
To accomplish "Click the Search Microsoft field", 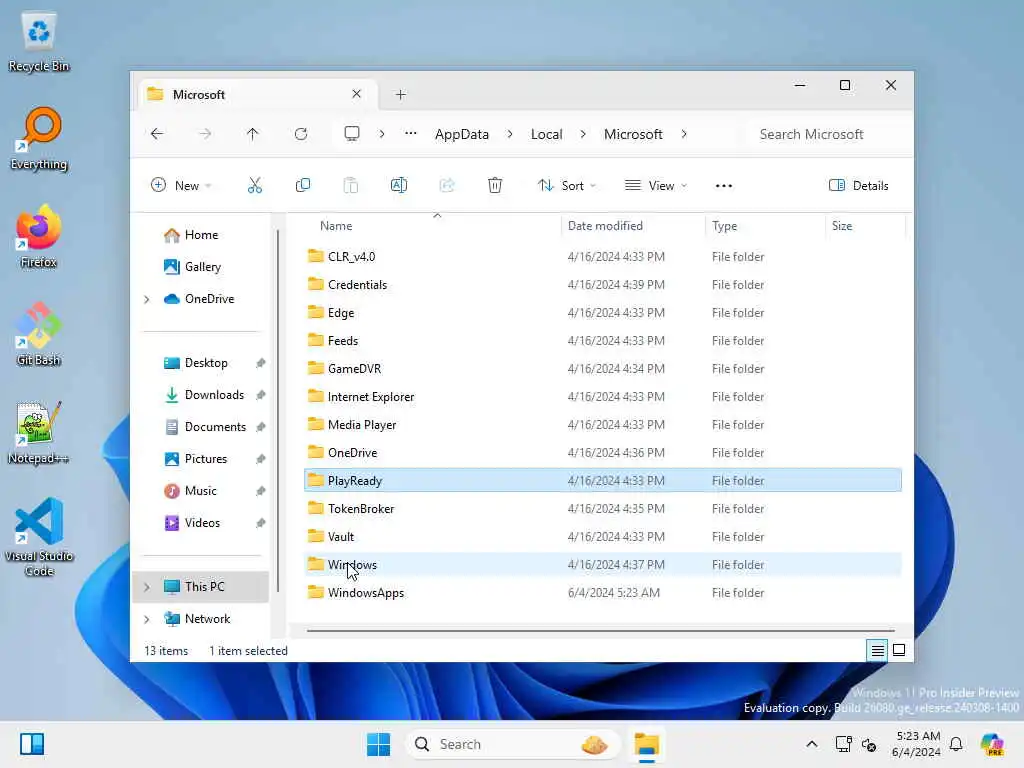I will [x=827, y=134].
